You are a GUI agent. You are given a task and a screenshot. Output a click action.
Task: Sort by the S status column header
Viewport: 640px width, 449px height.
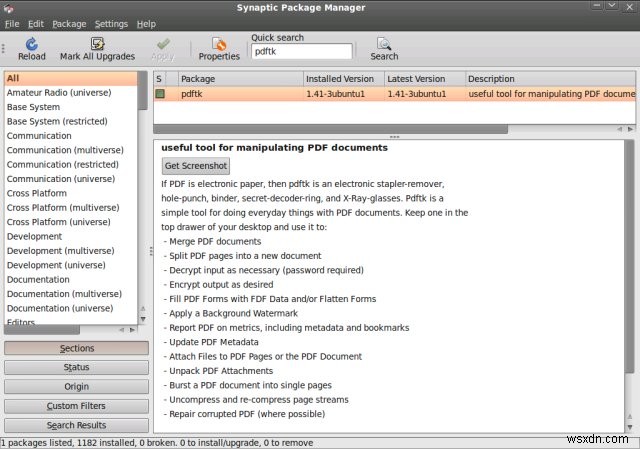[x=159, y=79]
